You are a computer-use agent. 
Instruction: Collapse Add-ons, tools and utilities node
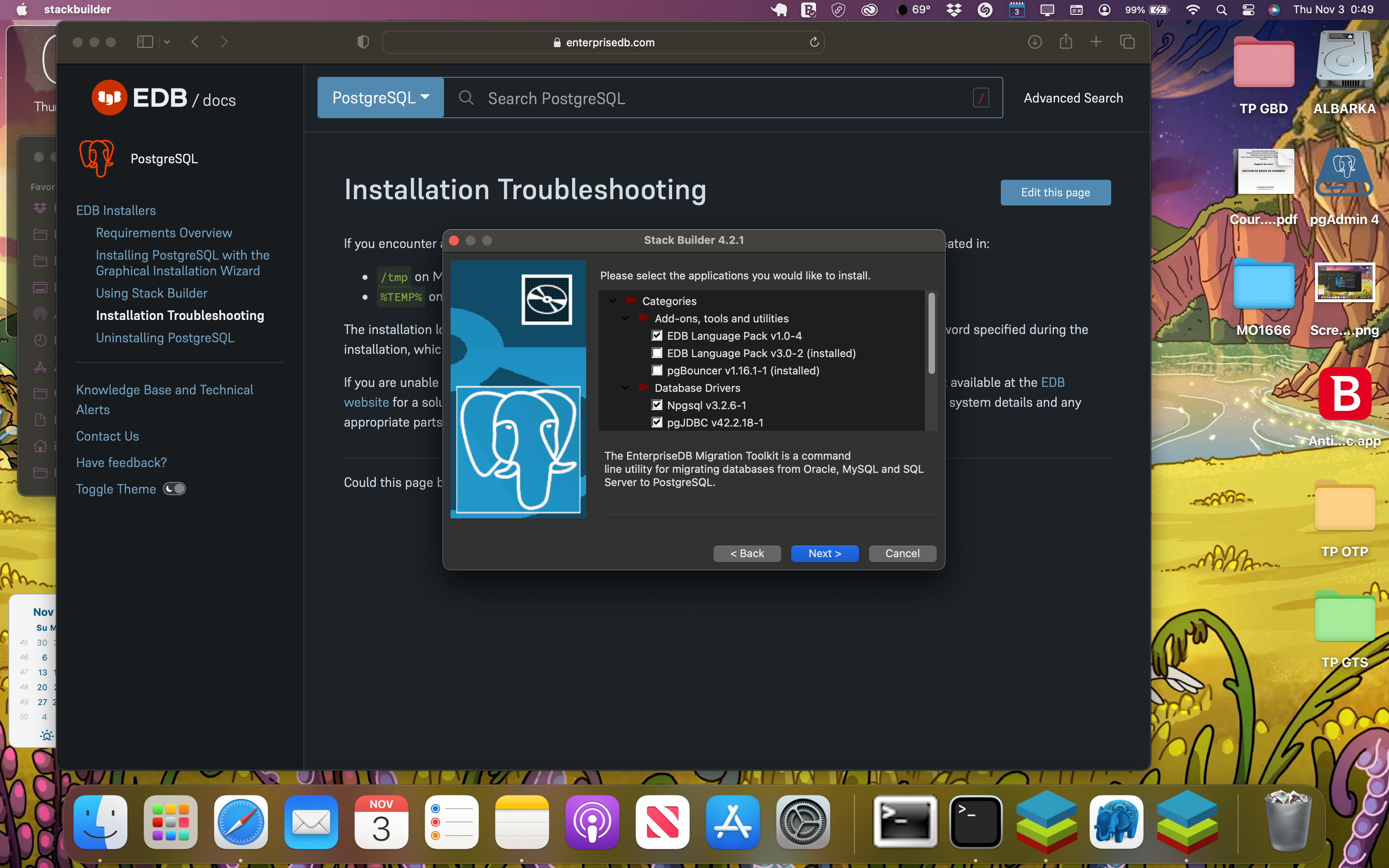tap(625, 319)
